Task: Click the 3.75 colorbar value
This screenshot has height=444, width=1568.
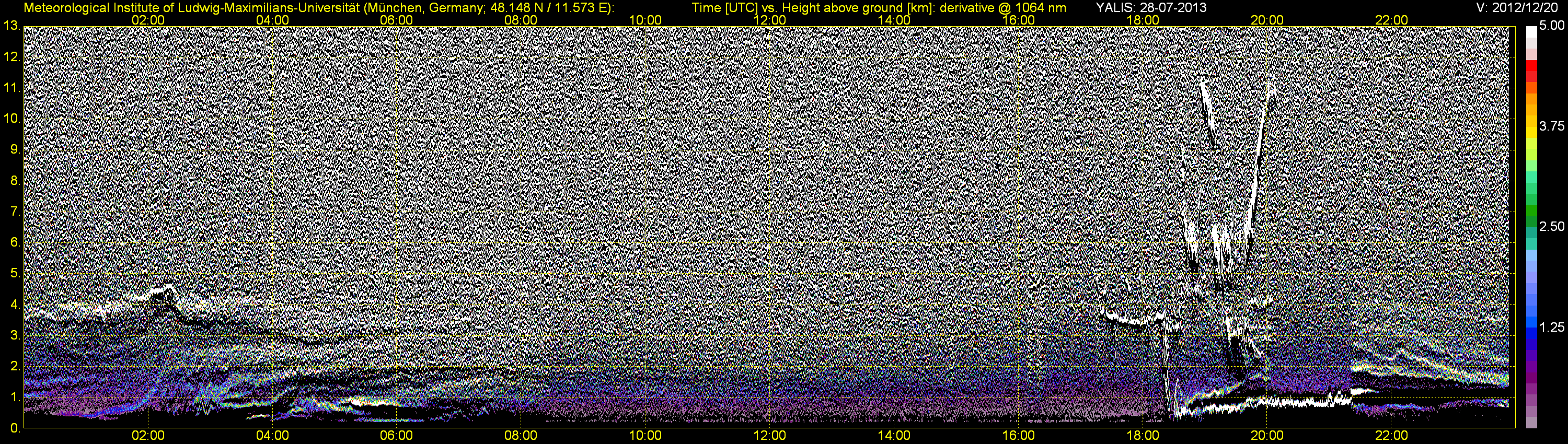Action: (1552, 126)
